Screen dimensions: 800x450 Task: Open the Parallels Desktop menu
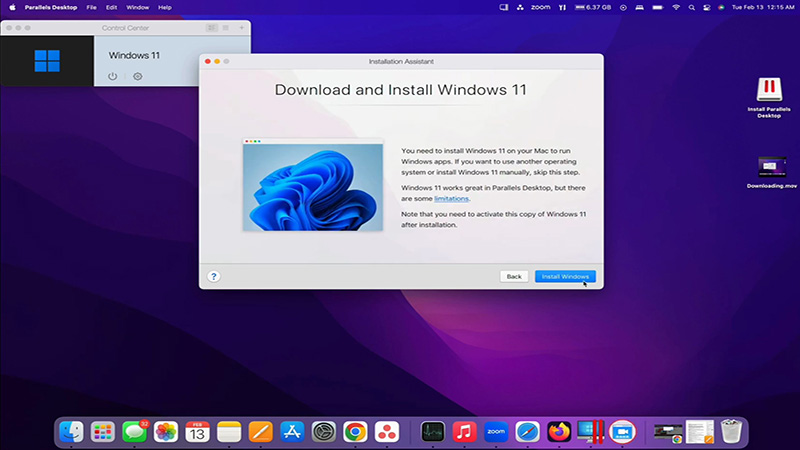pos(51,7)
